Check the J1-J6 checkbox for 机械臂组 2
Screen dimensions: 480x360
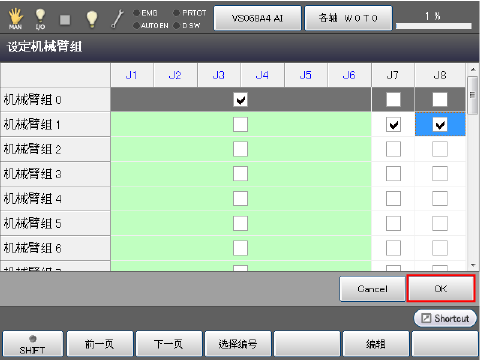tap(240, 149)
